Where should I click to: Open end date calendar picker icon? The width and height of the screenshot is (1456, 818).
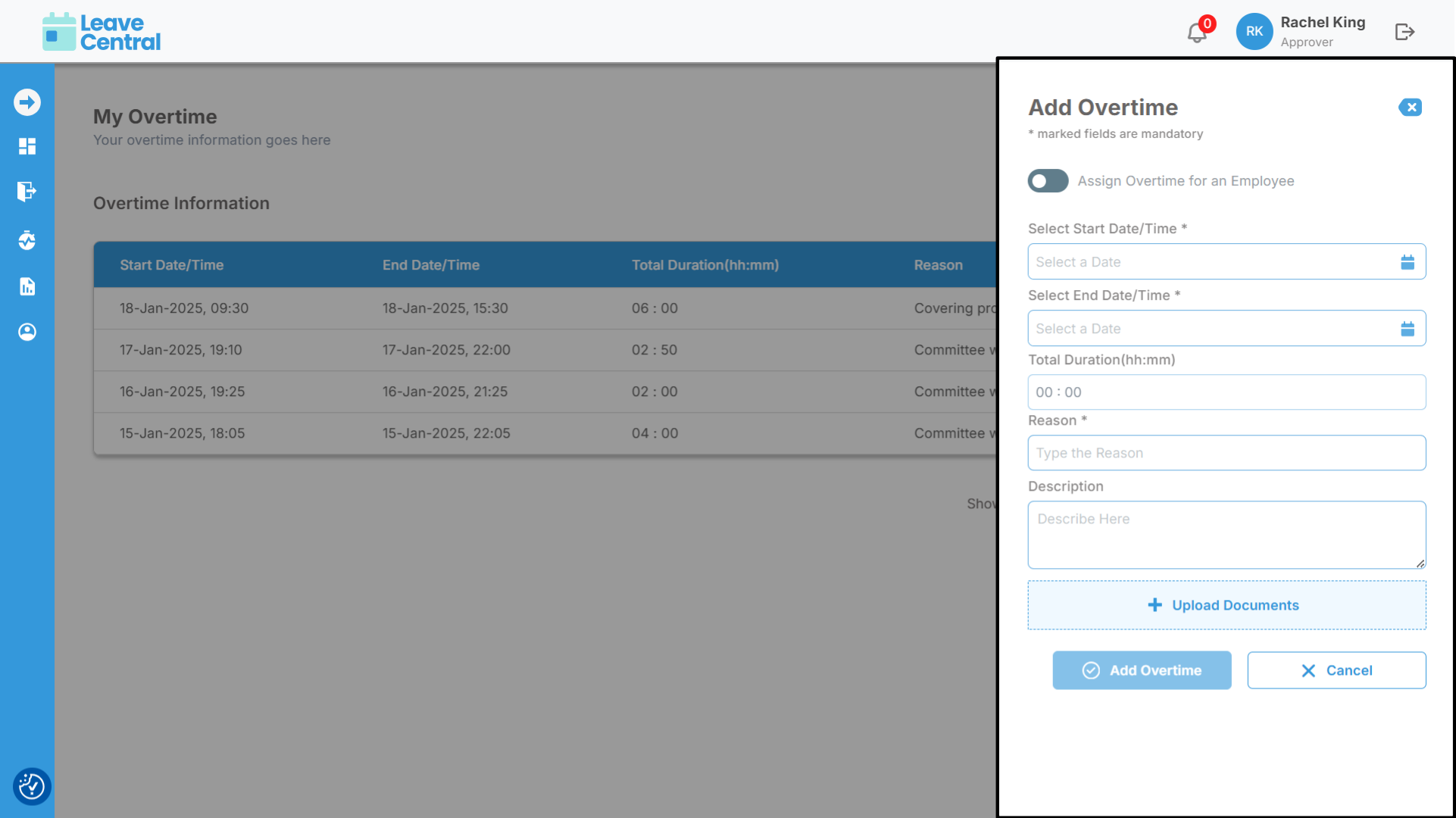tap(1408, 329)
